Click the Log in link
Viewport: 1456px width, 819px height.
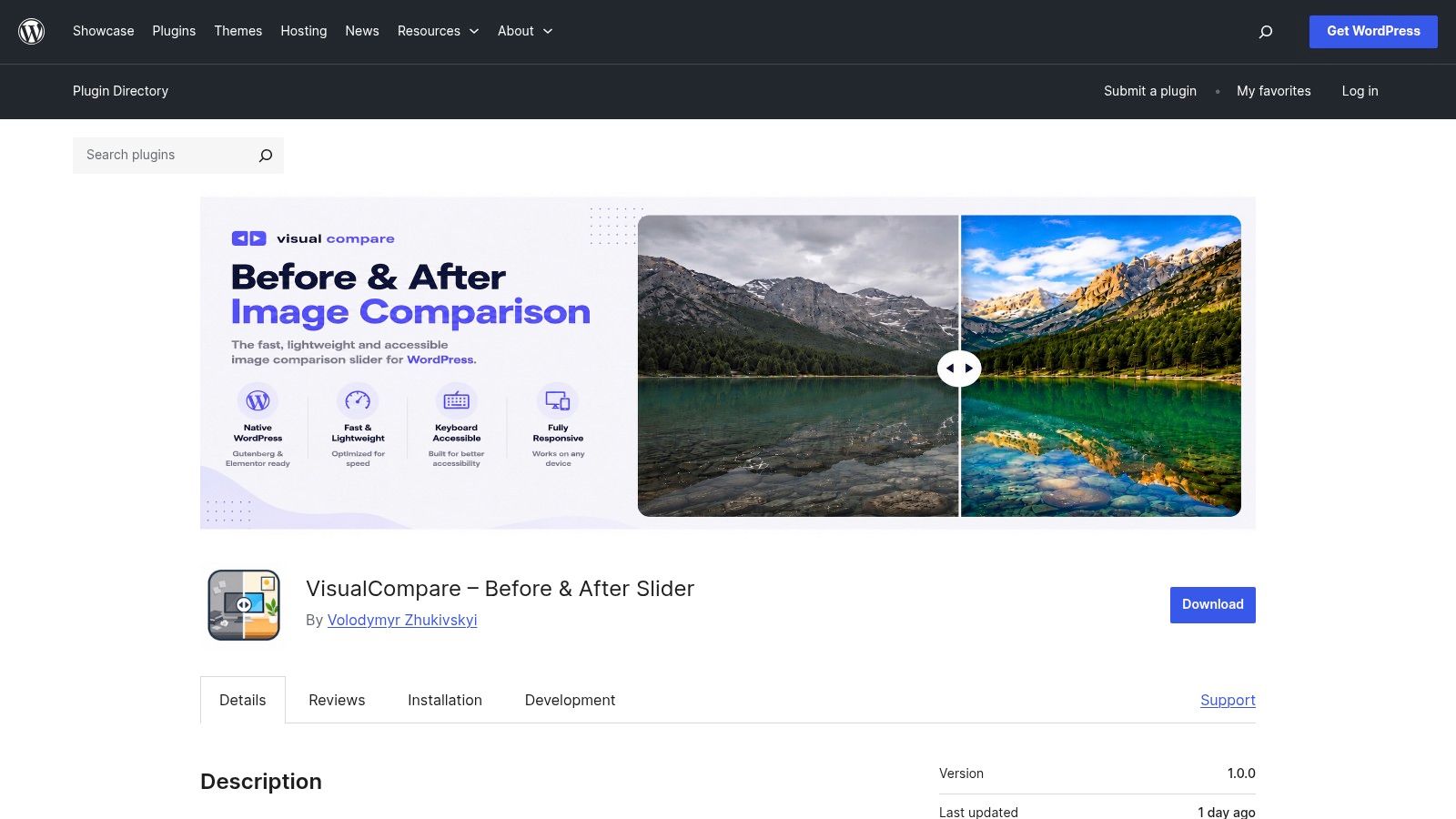click(x=1360, y=91)
